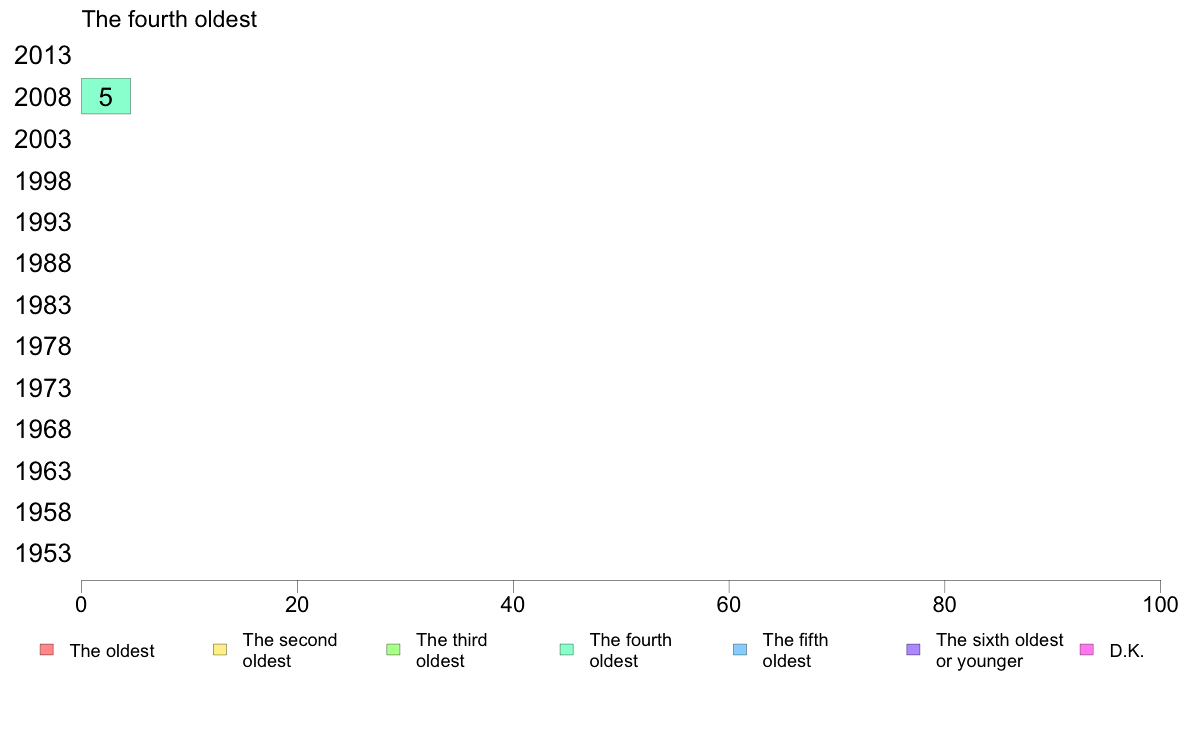Image resolution: width=1188 pixels, height=736 pixels.
Task: Toggle the 'D.K.' legend label
Action: 1126,651
